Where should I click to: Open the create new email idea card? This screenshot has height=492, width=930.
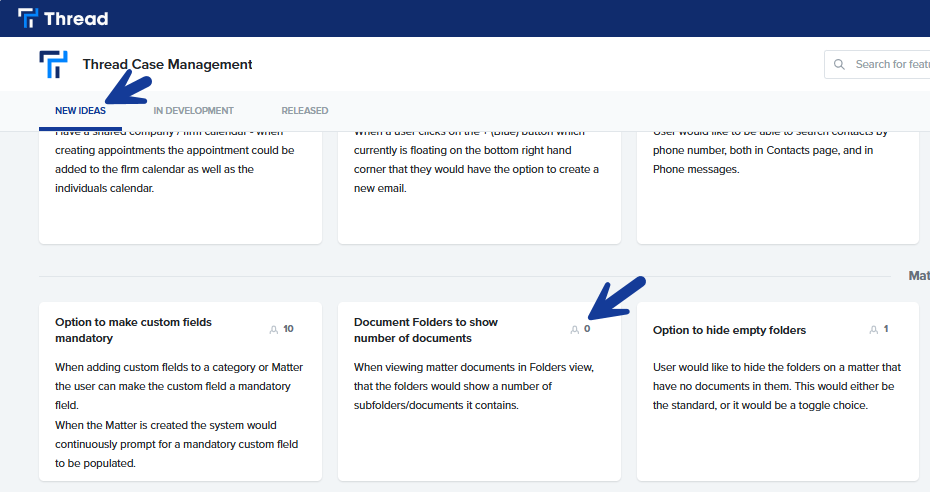(x=479, y=187)
